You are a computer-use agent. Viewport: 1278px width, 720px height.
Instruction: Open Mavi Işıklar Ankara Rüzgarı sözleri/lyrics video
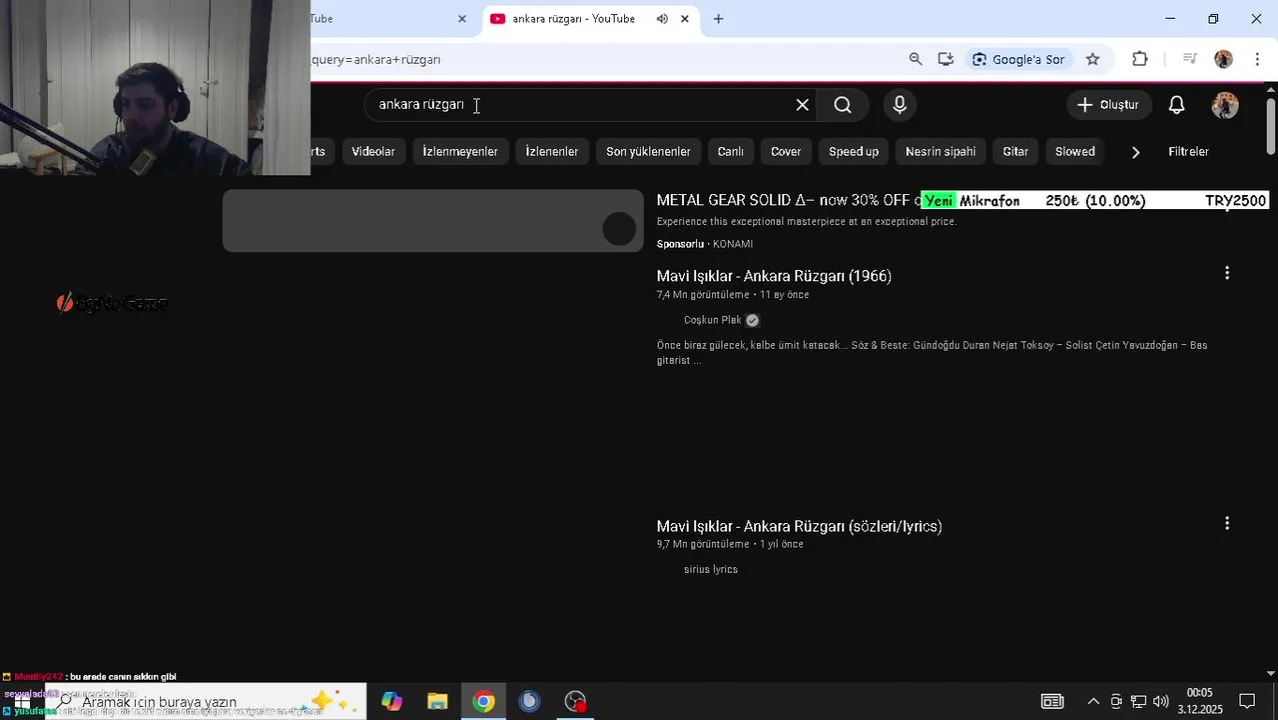(799, 526)
